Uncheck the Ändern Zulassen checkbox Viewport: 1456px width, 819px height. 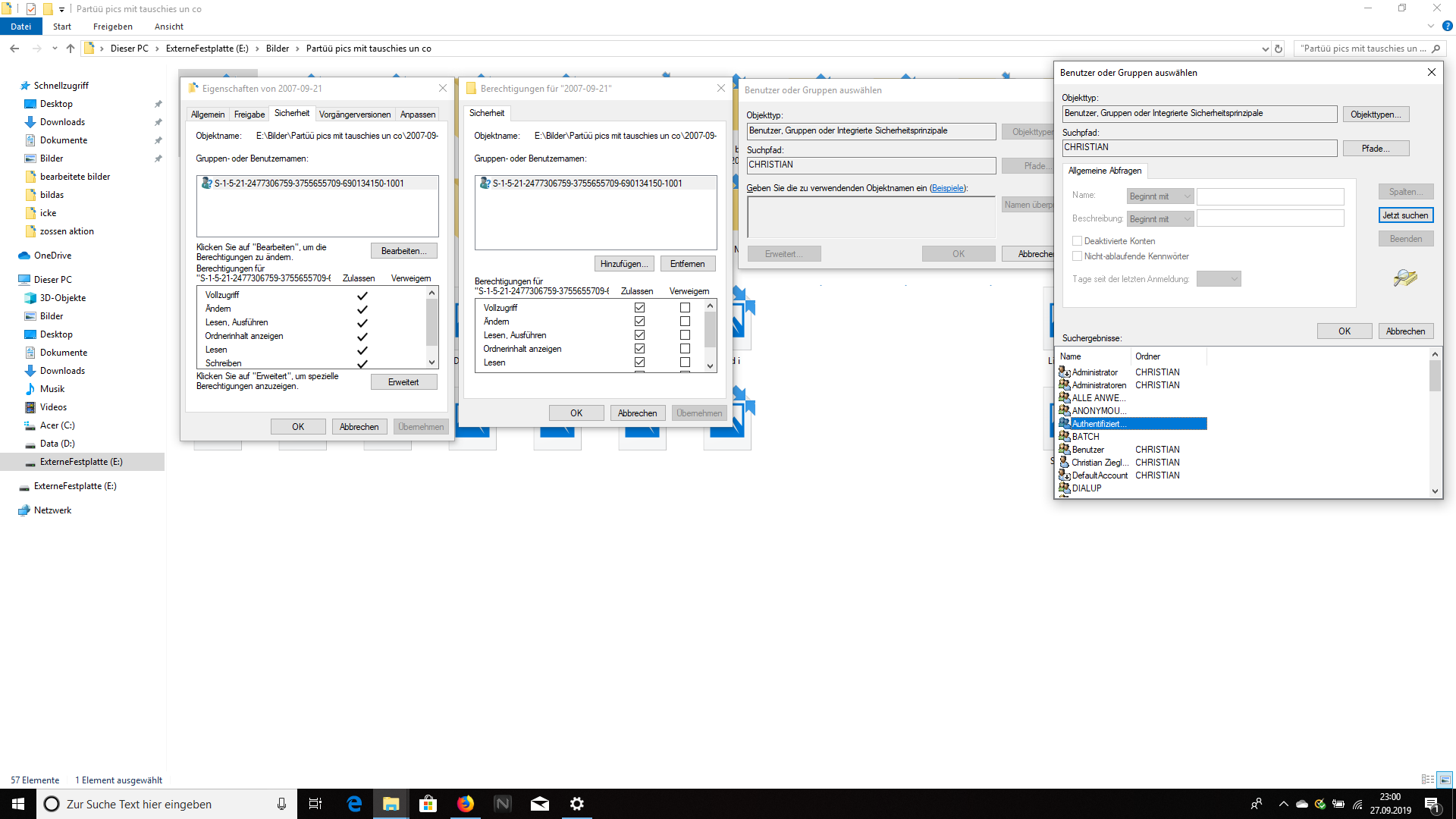click(x=639, y=322)
